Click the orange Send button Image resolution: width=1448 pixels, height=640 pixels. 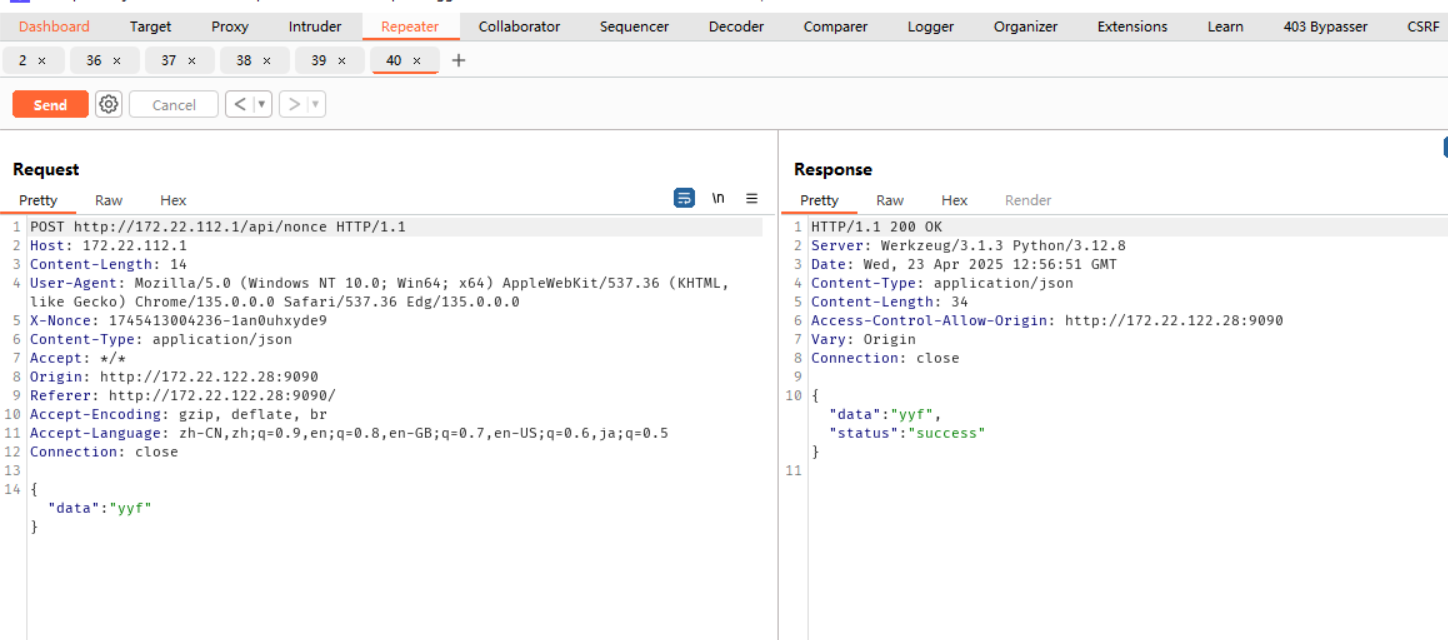coord(50,104)
